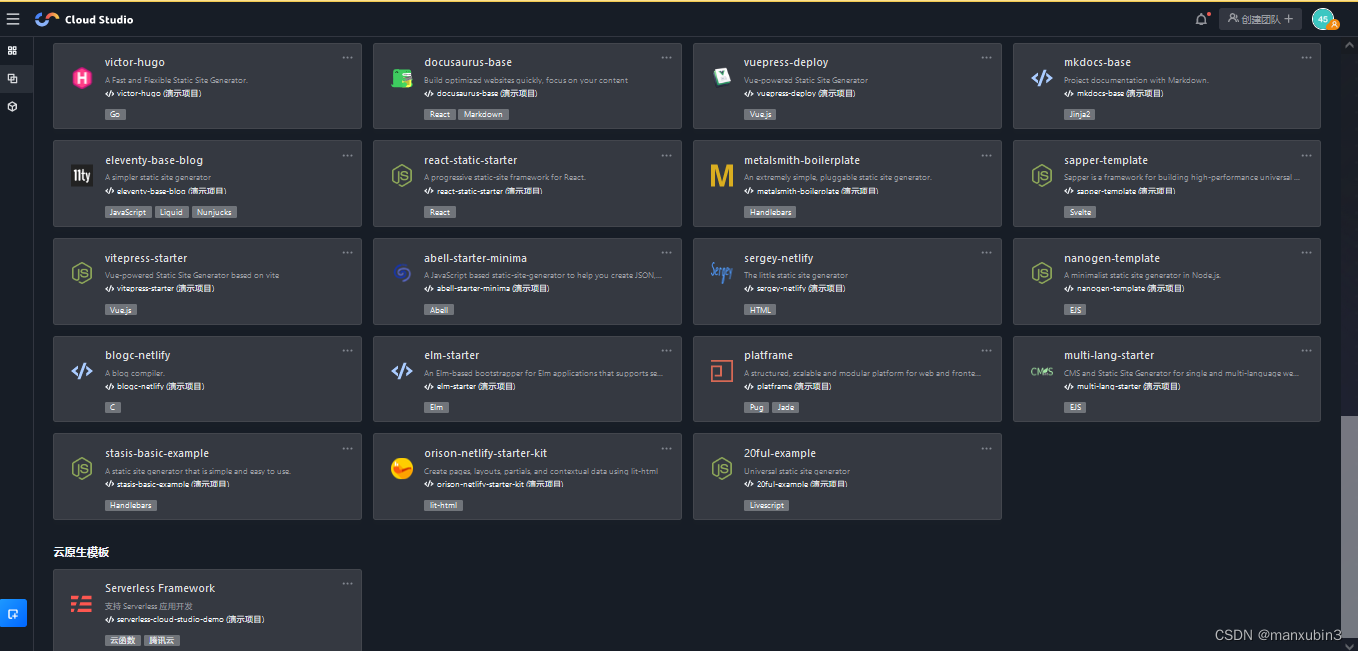Click the Go tag on victor-hugo
This screenshot has width=1358, height=651.
tap(115, 114)
